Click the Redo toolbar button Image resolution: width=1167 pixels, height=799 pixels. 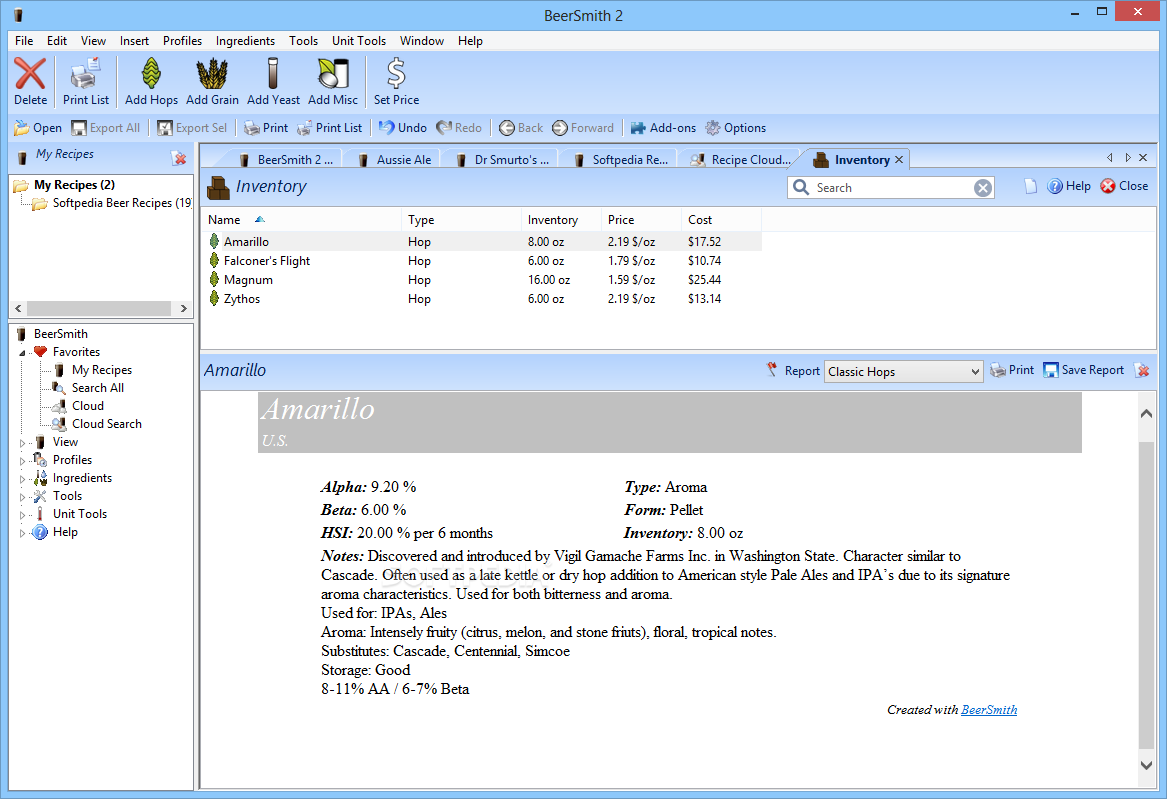(459, 128)
